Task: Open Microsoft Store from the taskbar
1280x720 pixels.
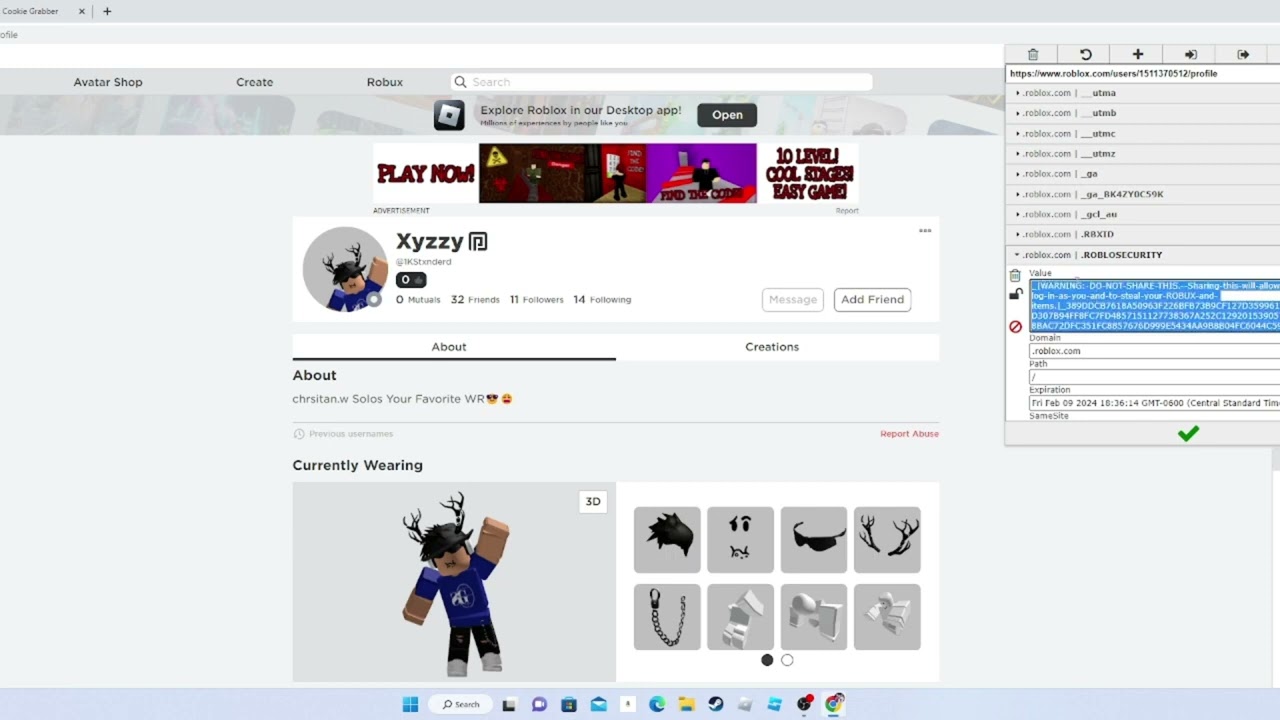Action: (x=569, y=705)
